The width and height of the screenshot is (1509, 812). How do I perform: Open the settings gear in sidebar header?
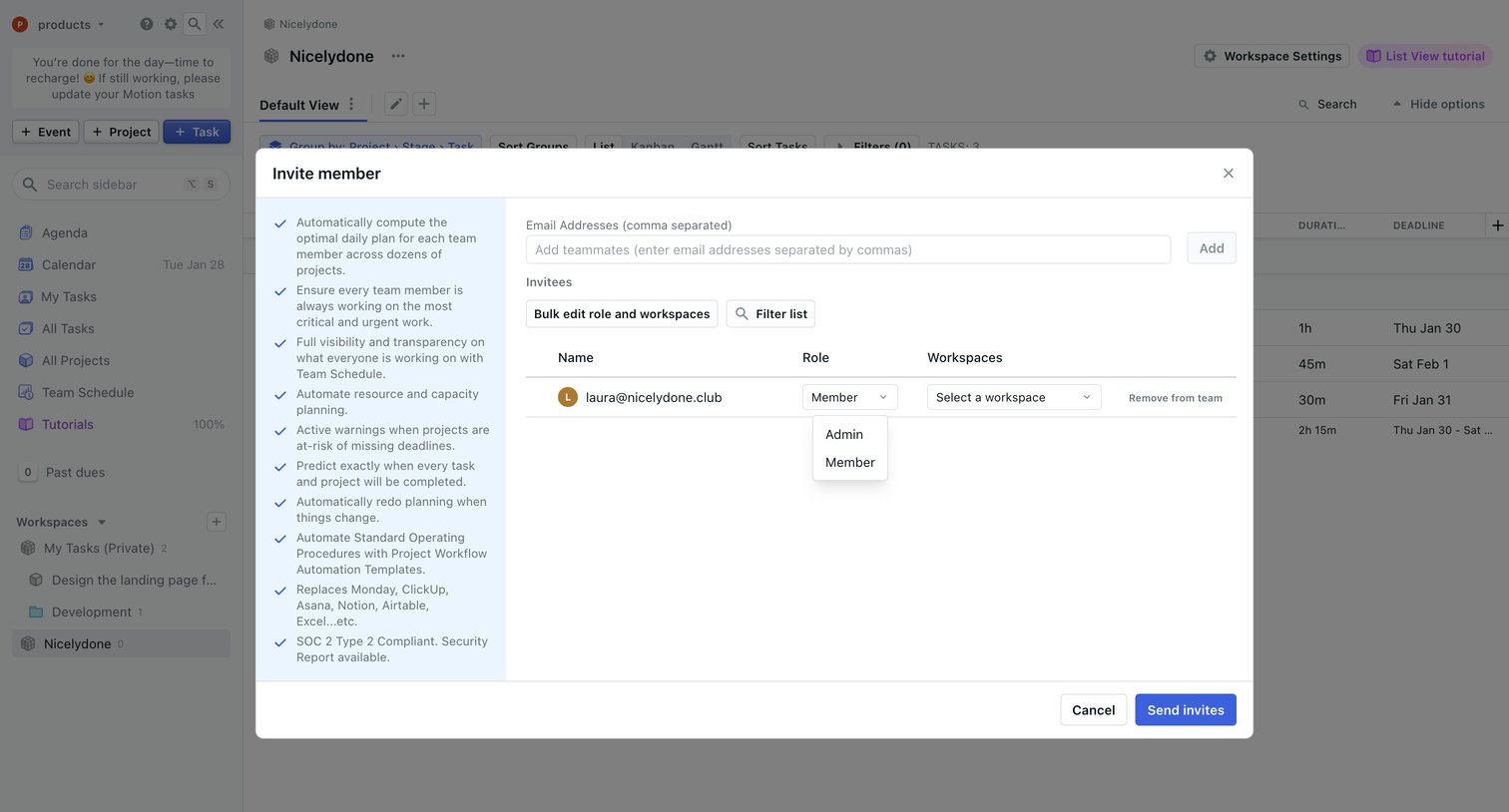(x=171, y=24)
